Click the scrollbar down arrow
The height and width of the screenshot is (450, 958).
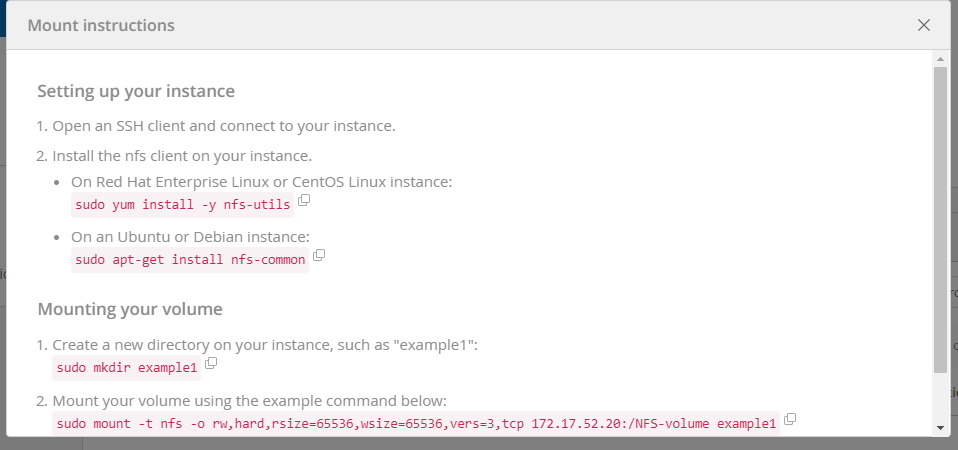point(939,427)
